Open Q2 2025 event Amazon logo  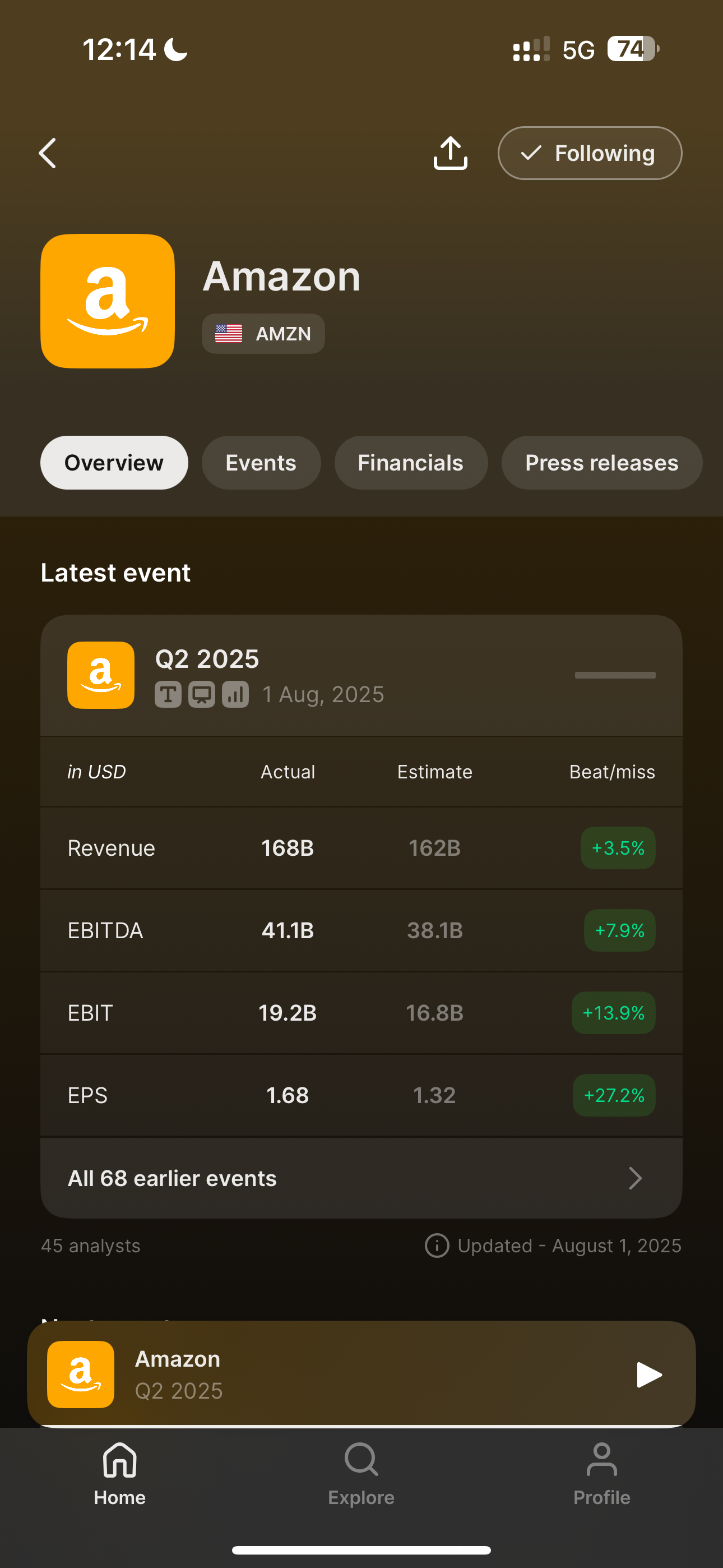click(x=101, y=675)
